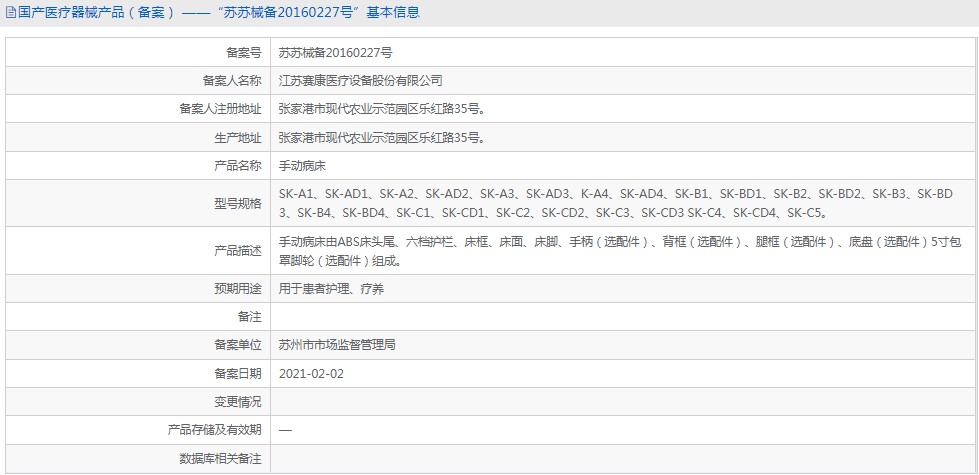Click the 变更情况 label

(237, 401)
